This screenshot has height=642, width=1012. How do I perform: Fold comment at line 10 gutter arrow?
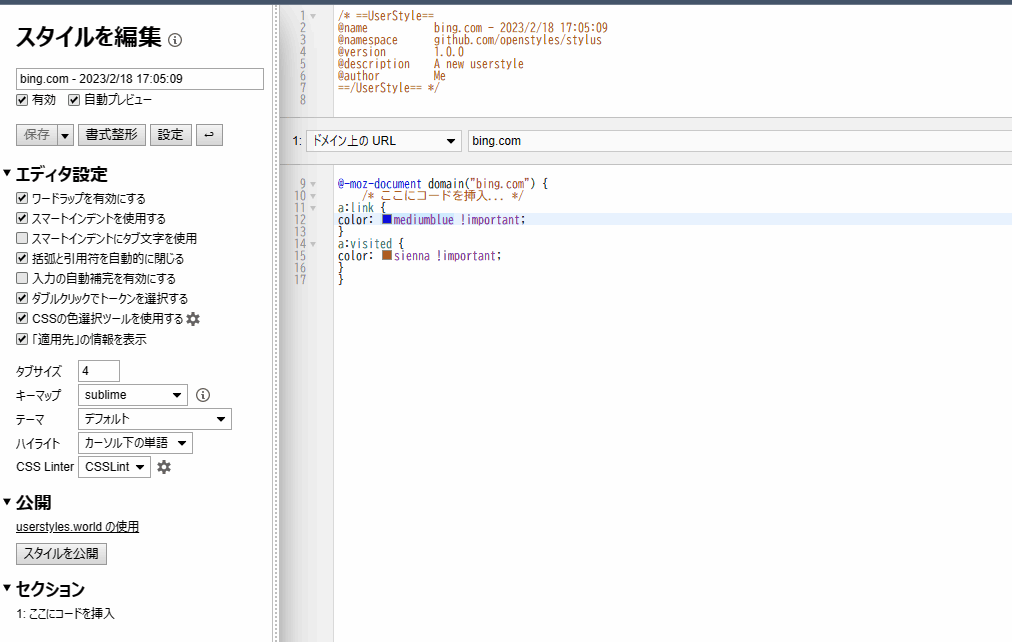pyautogui.click(x=313, y=196)
